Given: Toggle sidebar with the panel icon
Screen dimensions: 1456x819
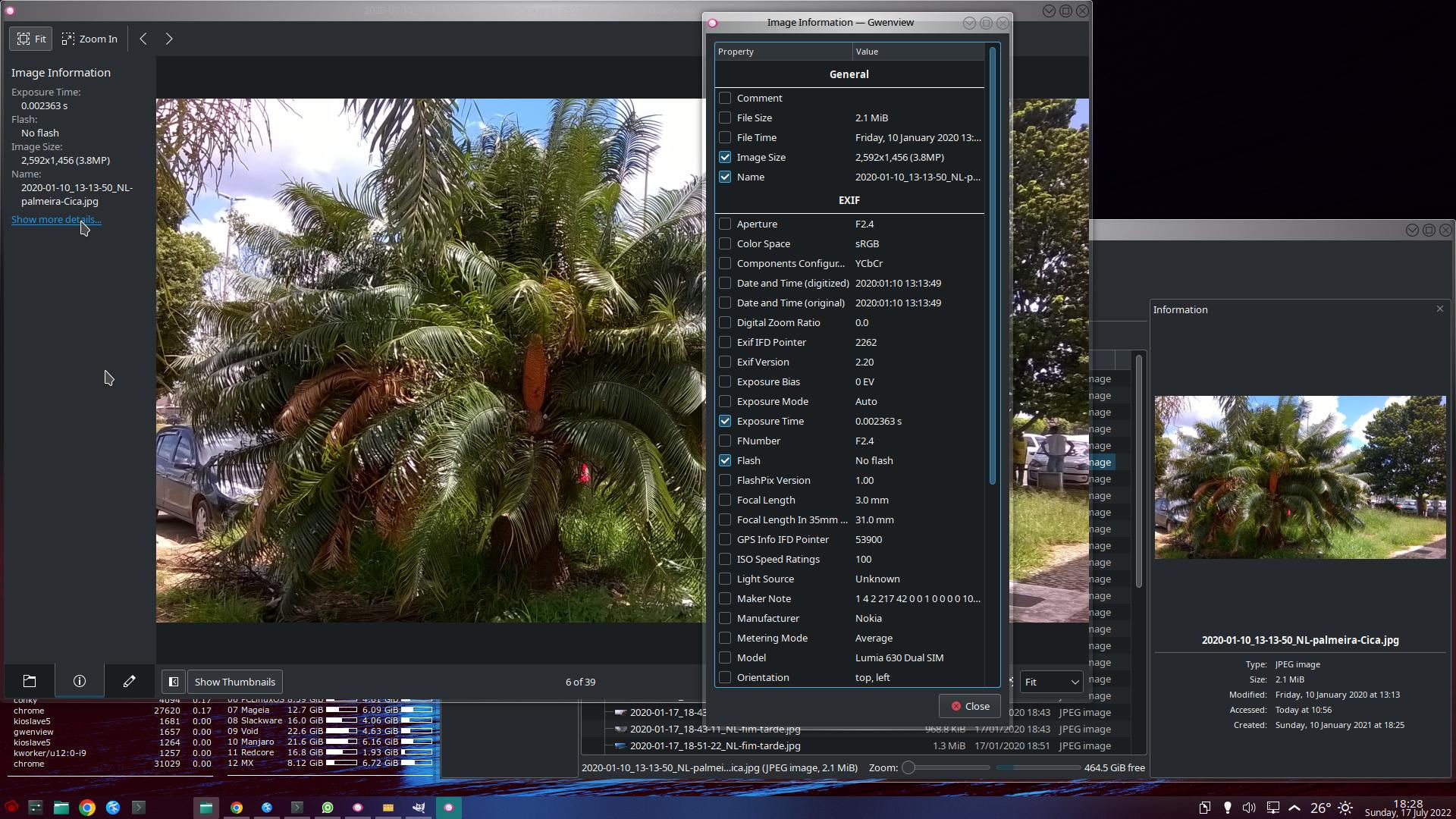Looking at the screenshot, I should click(174, 682).
